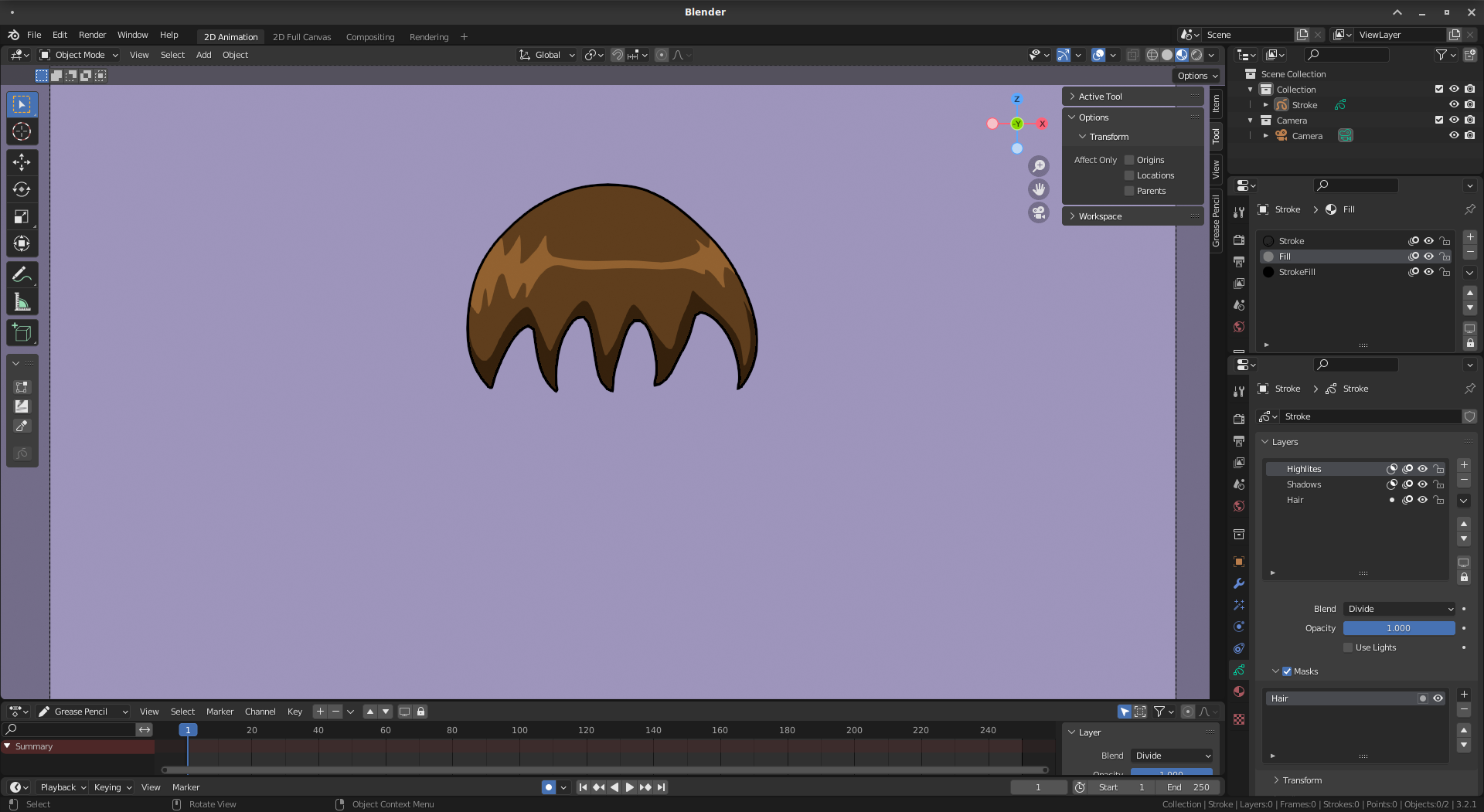Toggle the camera view icon
Image resolution: width=1484 pixels, height=812 pixels.
(1039, 212)
